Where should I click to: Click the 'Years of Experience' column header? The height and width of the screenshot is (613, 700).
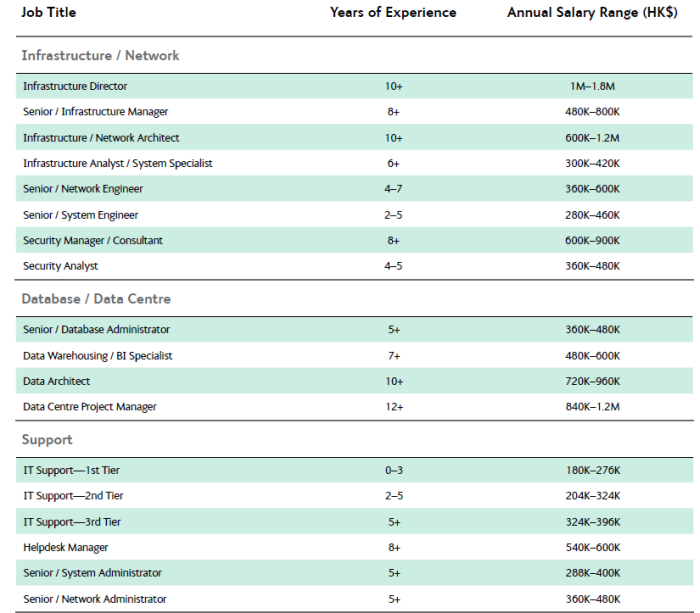(x=393, y=13)
